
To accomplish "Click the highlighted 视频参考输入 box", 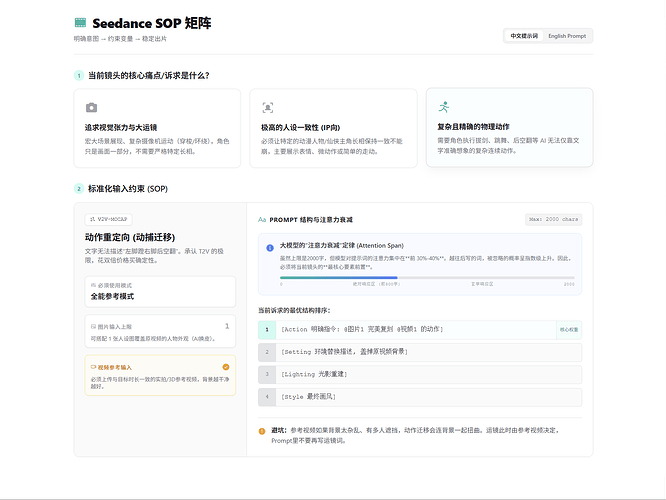I will tap(160, 376).
